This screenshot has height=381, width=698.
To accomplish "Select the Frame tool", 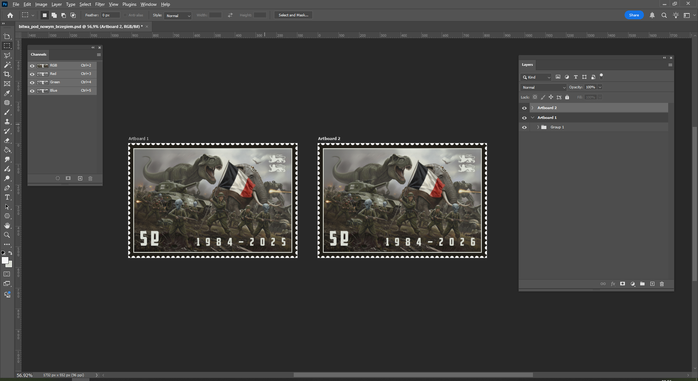I will point(7,84).
